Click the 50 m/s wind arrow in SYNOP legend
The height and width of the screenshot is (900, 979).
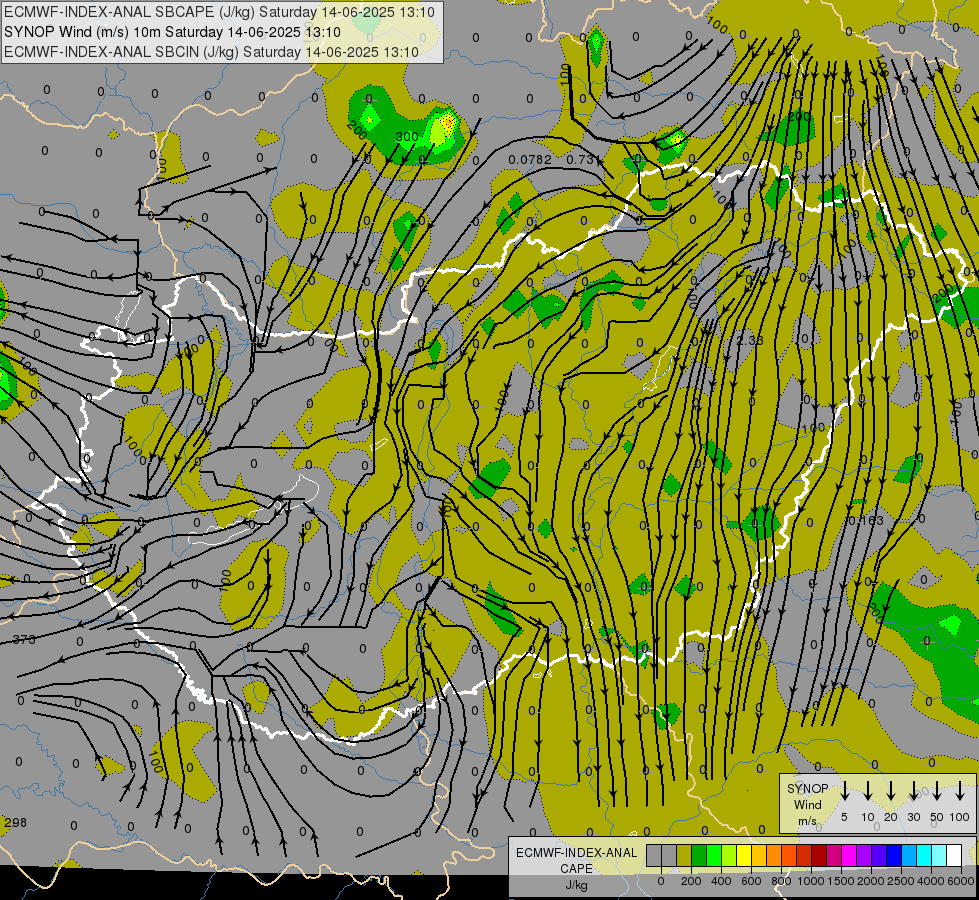click(x=937, y=791)
